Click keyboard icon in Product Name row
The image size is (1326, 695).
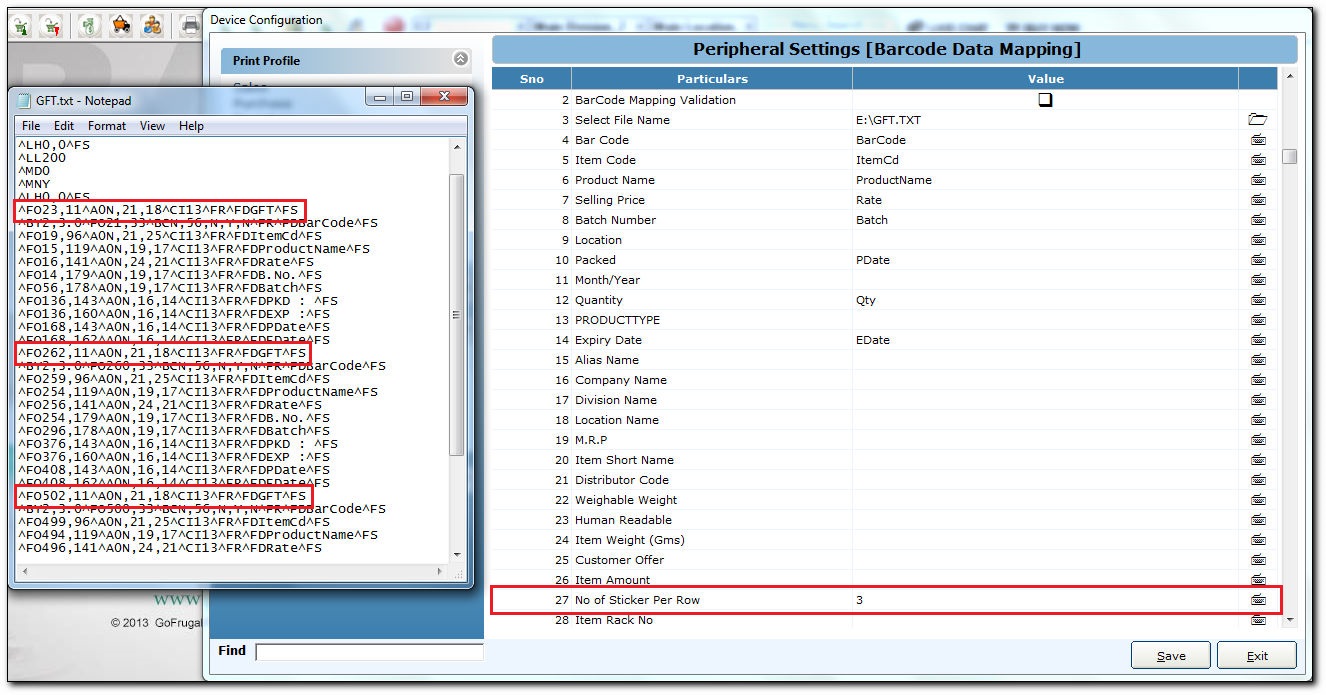1258,180
